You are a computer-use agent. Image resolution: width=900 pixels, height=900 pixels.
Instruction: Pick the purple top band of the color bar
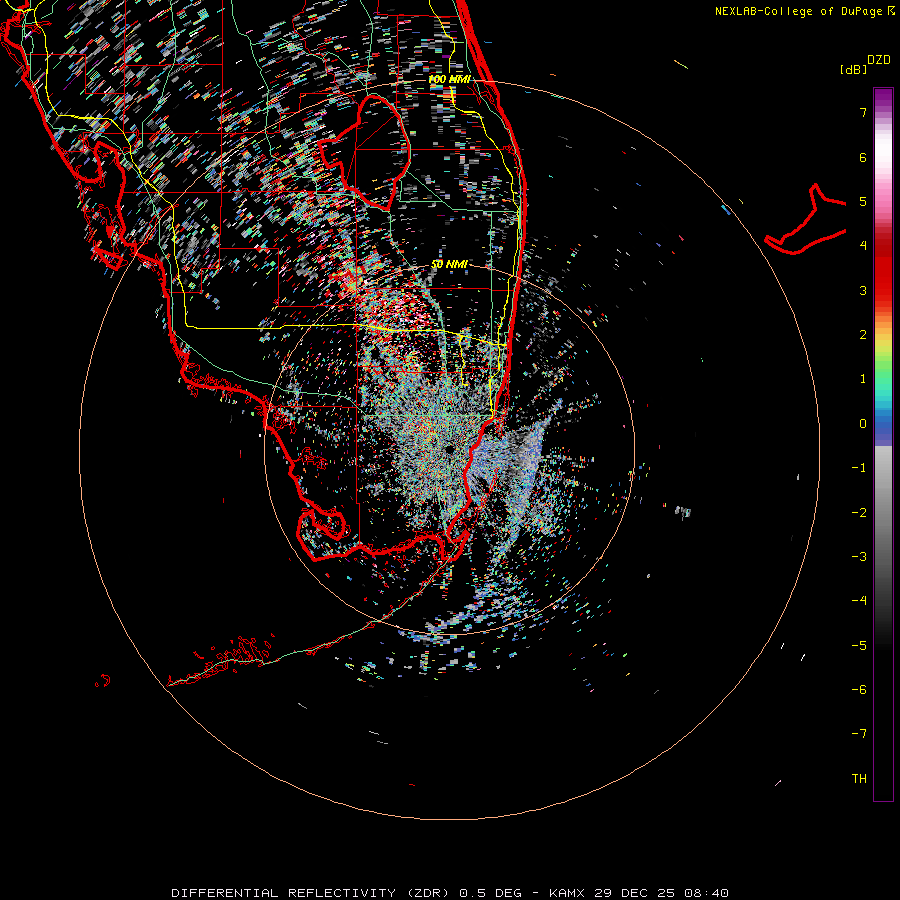[x=883, y=98]
